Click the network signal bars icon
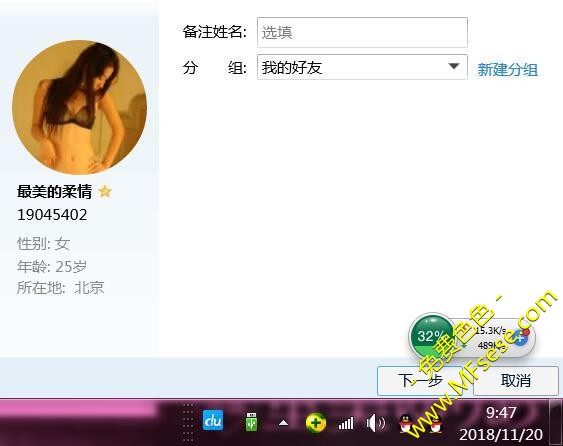Viewport: 563px width, 446px height. 346,423
